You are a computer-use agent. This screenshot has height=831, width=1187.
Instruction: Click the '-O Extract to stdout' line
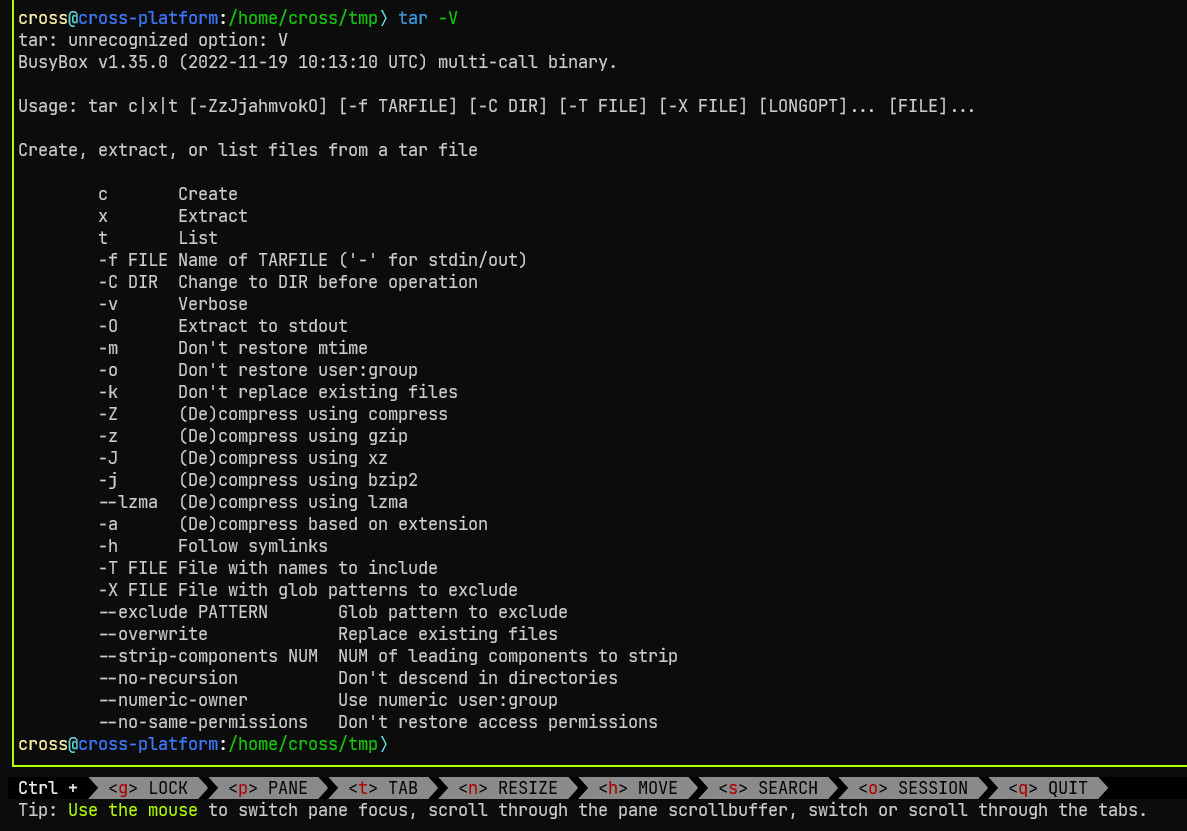click(x=223, y=325)
